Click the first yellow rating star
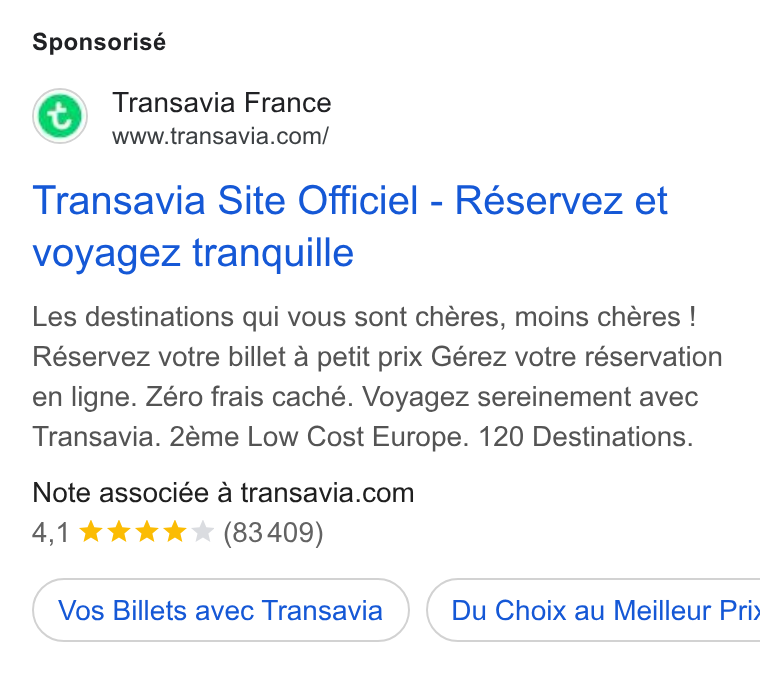 click(x=91, y=532)
